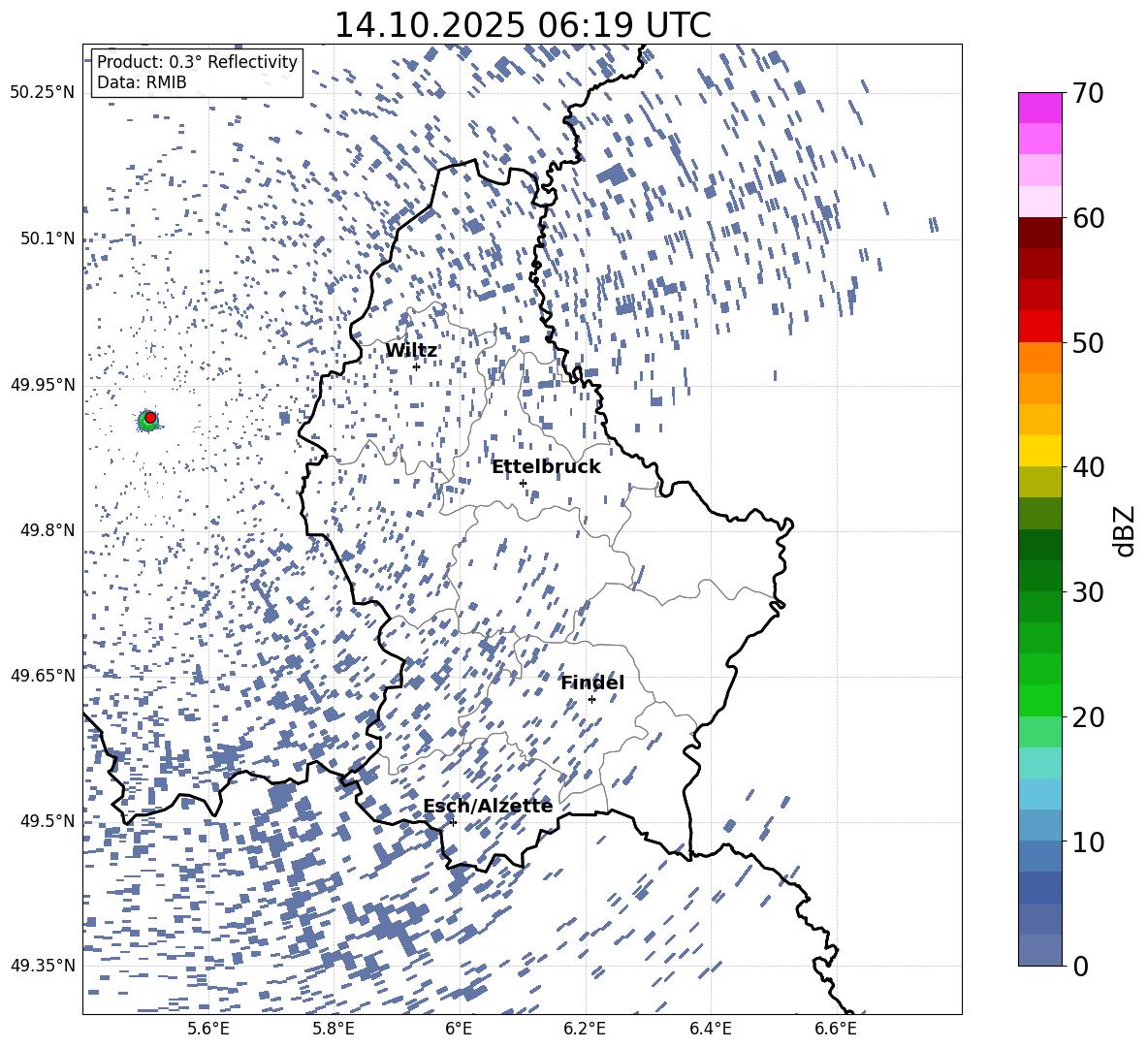1148x1048 pixels.
Task: Click the title '14.10.2025 06:19 UTC'
Action: [523, 25]
